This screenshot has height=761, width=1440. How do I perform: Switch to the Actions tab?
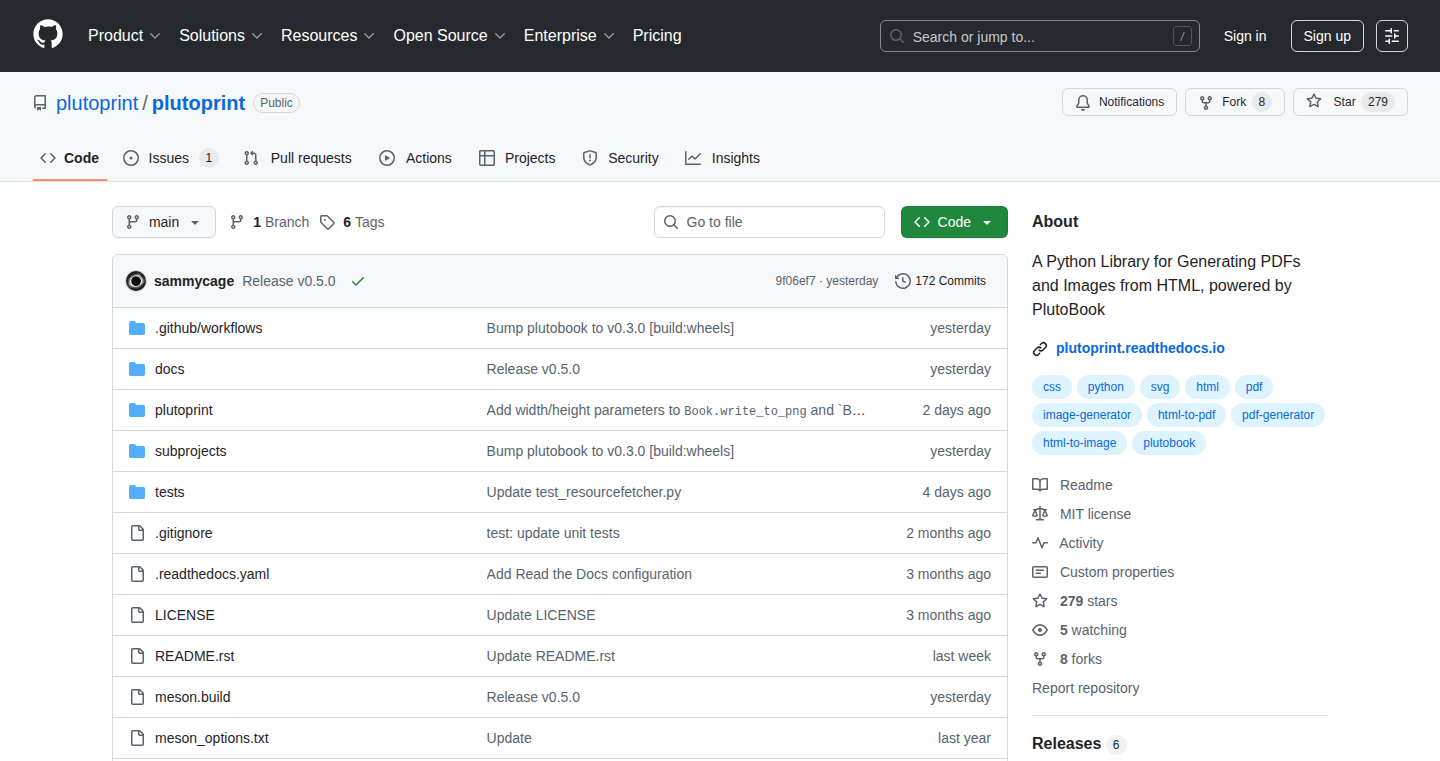[416, 158]
